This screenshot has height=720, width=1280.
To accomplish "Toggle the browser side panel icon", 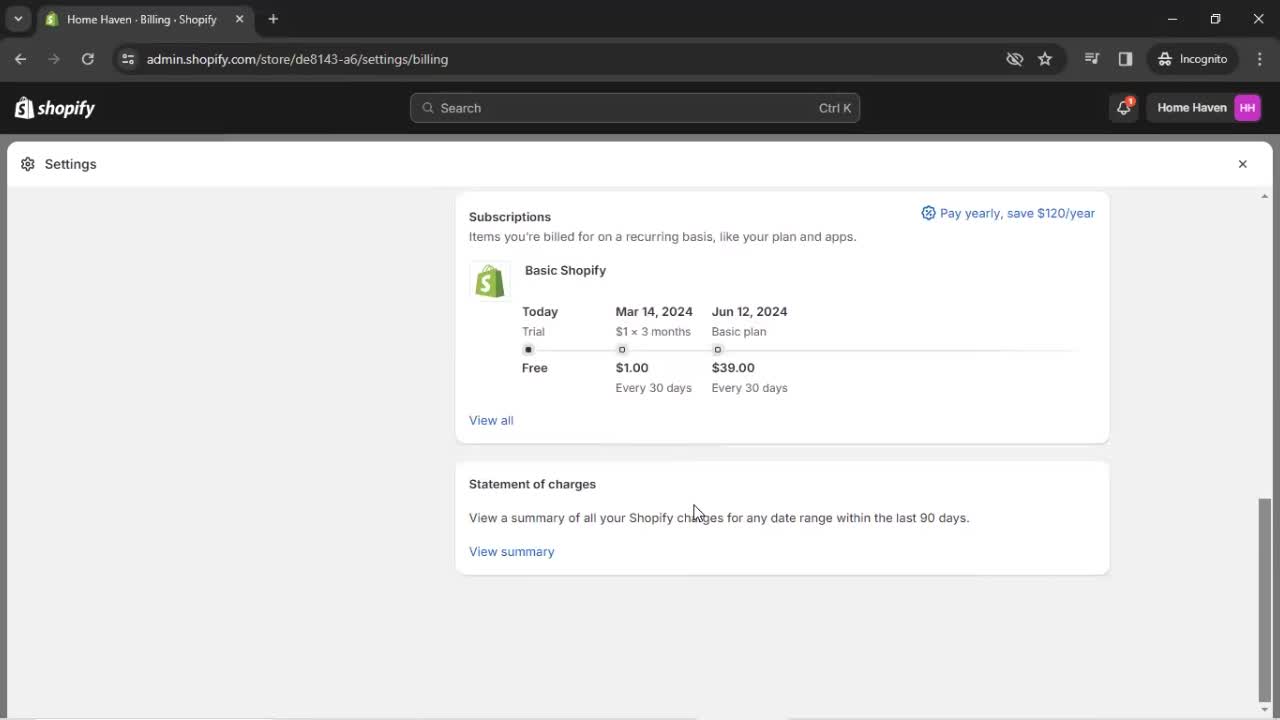I will point(1125,59).
